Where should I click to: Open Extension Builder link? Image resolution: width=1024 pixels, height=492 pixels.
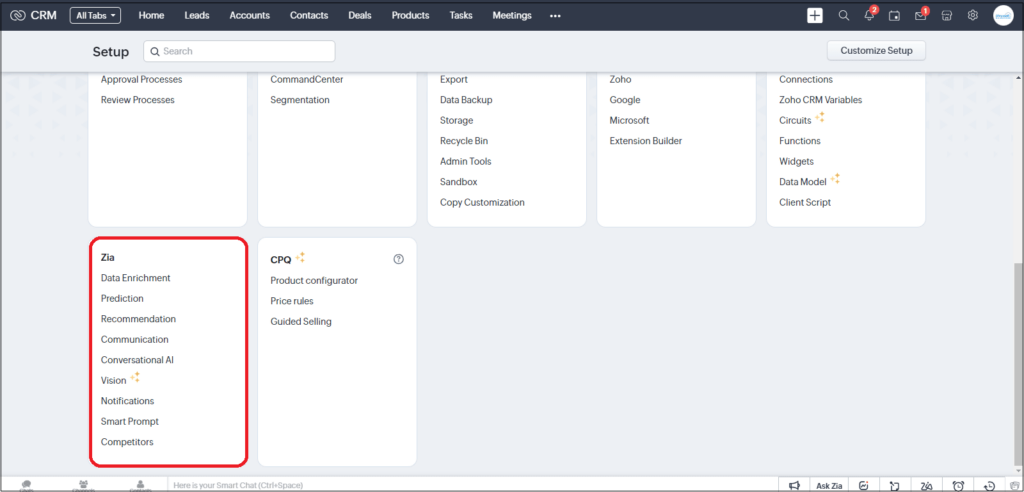pos(646,141)
